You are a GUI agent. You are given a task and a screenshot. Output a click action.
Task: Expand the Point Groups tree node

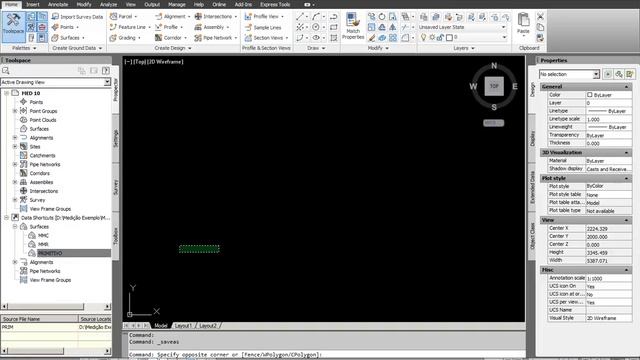coord(15,111)
